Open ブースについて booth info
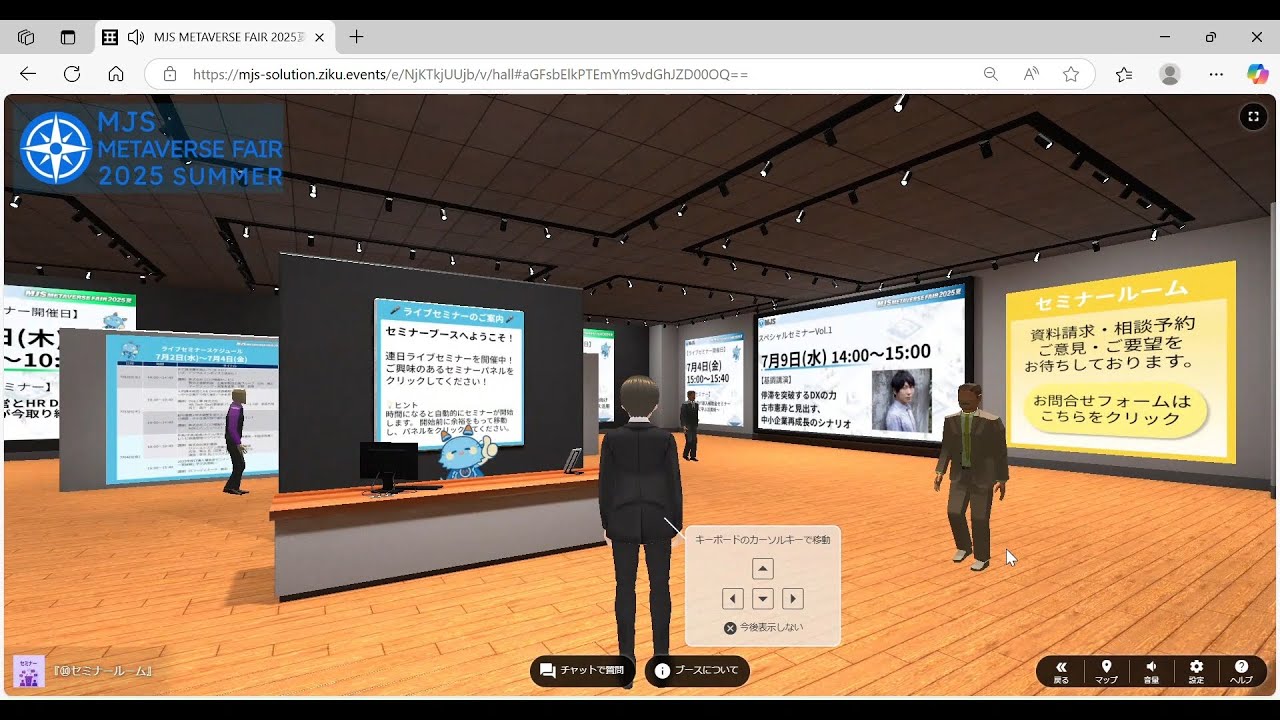Screen dimensions: 1280x720 point(697,671)
